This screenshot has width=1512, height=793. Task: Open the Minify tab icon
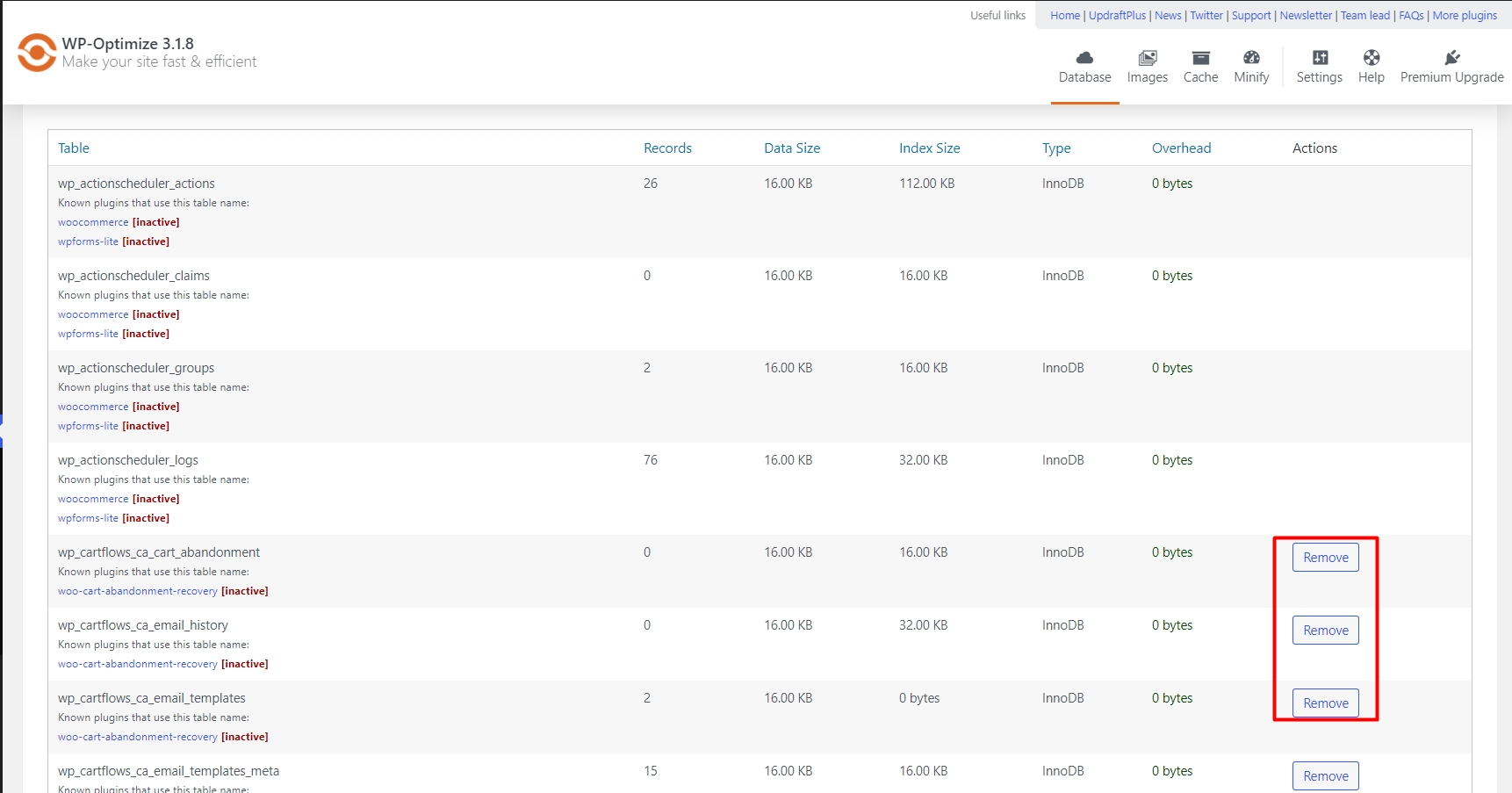pyautogui.click(x=1251, y=58)
